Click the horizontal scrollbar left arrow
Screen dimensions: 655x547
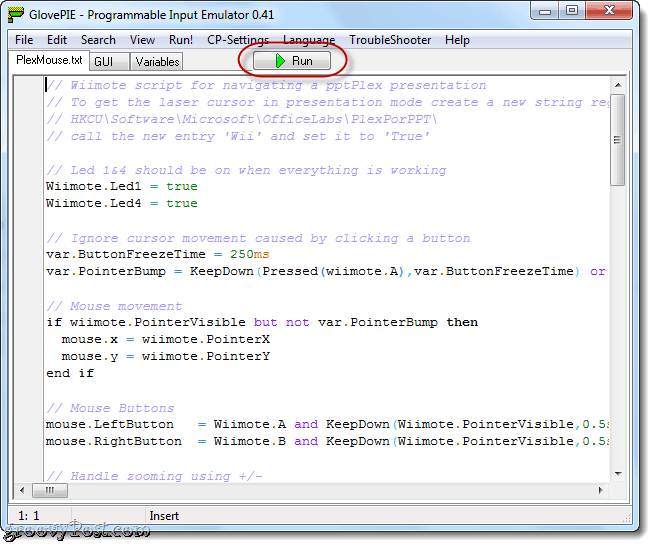22,490
